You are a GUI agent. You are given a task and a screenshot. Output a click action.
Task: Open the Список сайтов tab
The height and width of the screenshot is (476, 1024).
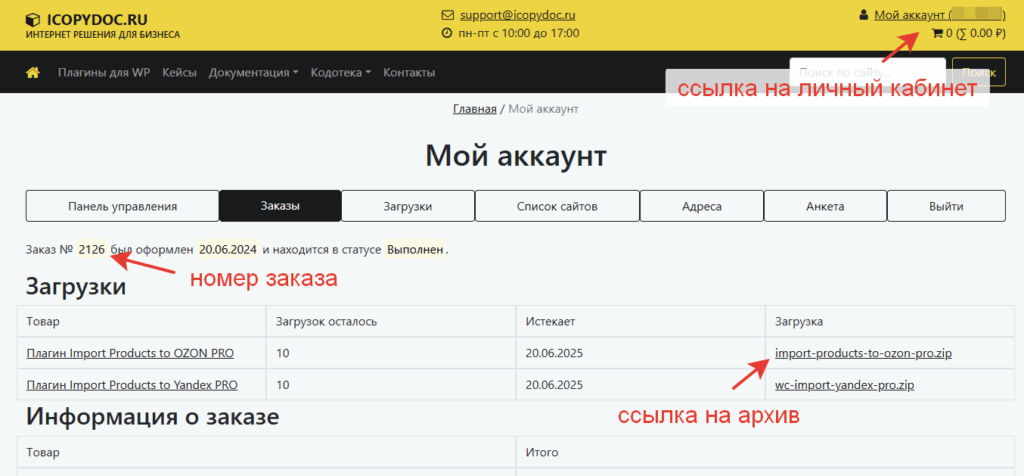coord(557,206)
